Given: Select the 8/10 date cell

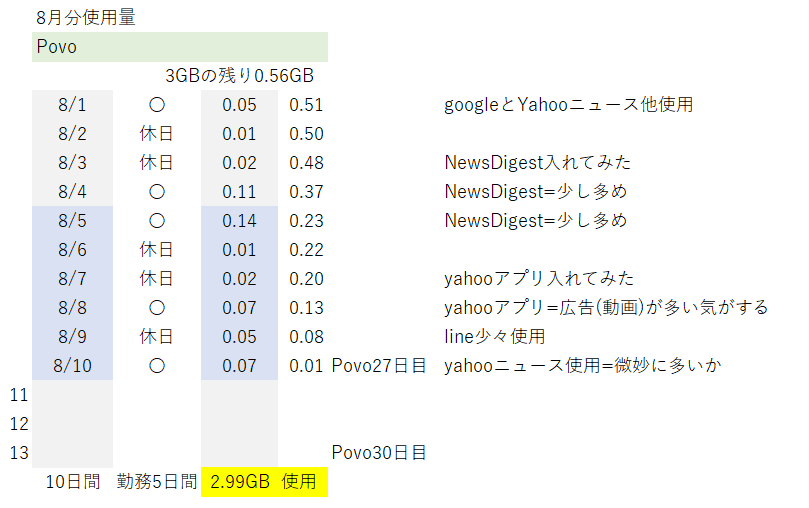Looking at the screenshot, I should tap(72, 366).
